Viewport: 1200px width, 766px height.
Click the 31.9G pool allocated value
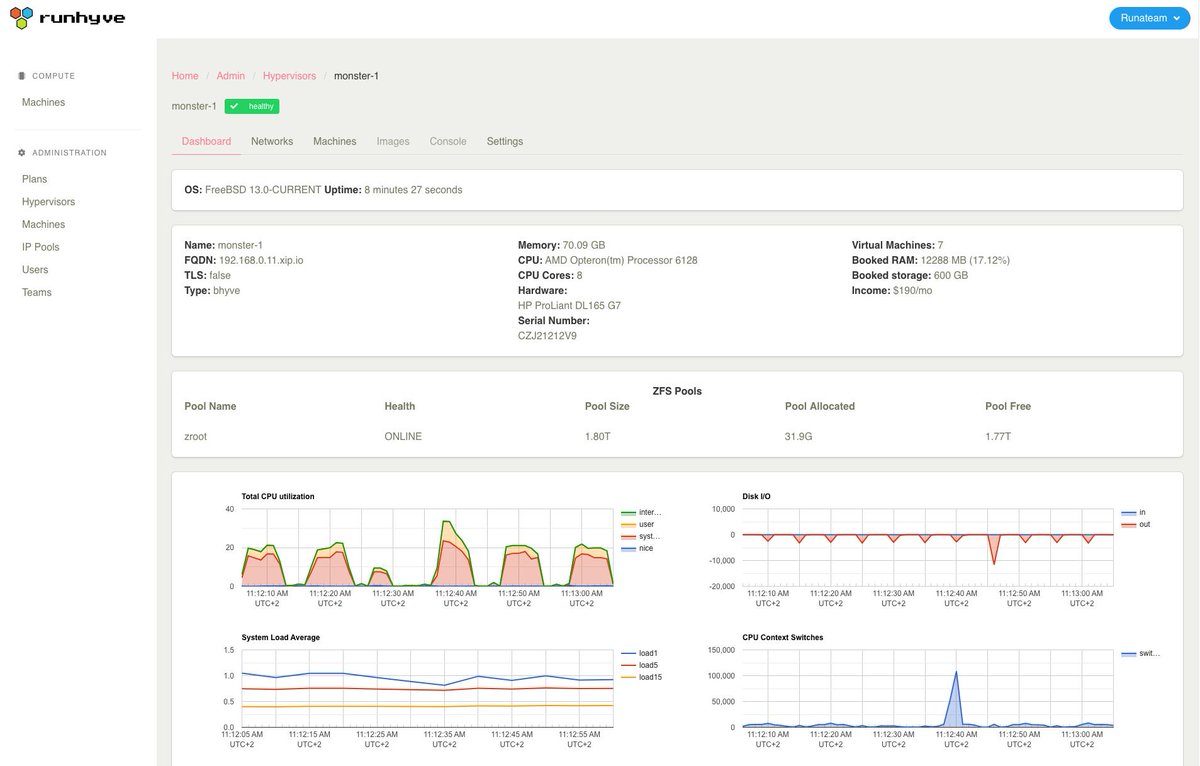799,437
